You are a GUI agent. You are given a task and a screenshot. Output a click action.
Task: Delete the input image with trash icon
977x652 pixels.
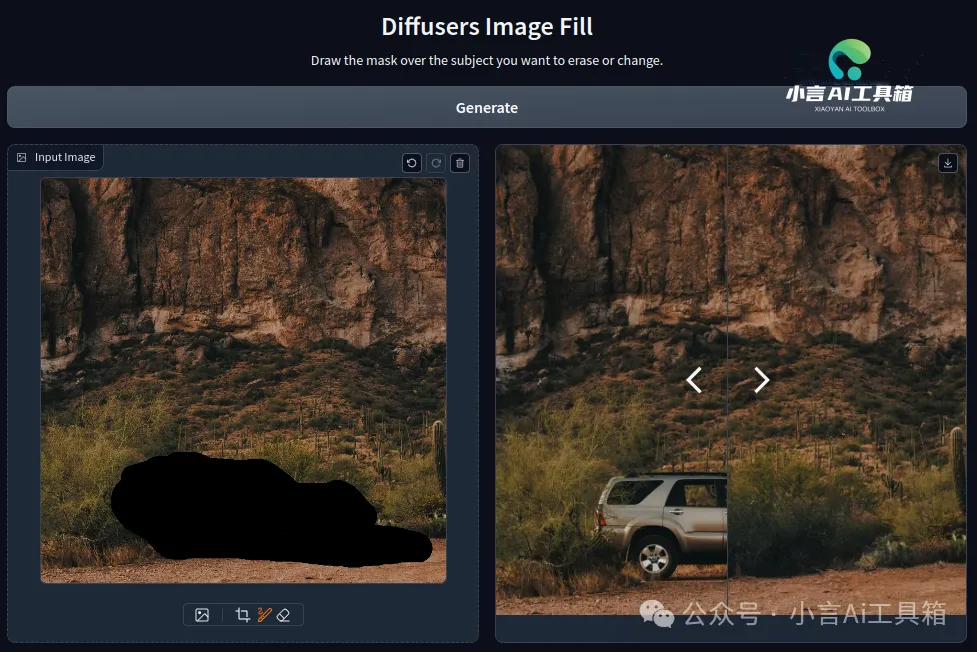[x=460, y=163]
